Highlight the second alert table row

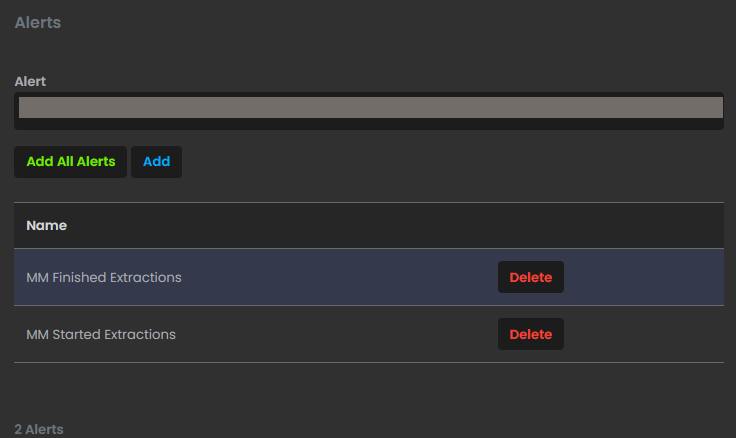300,334
